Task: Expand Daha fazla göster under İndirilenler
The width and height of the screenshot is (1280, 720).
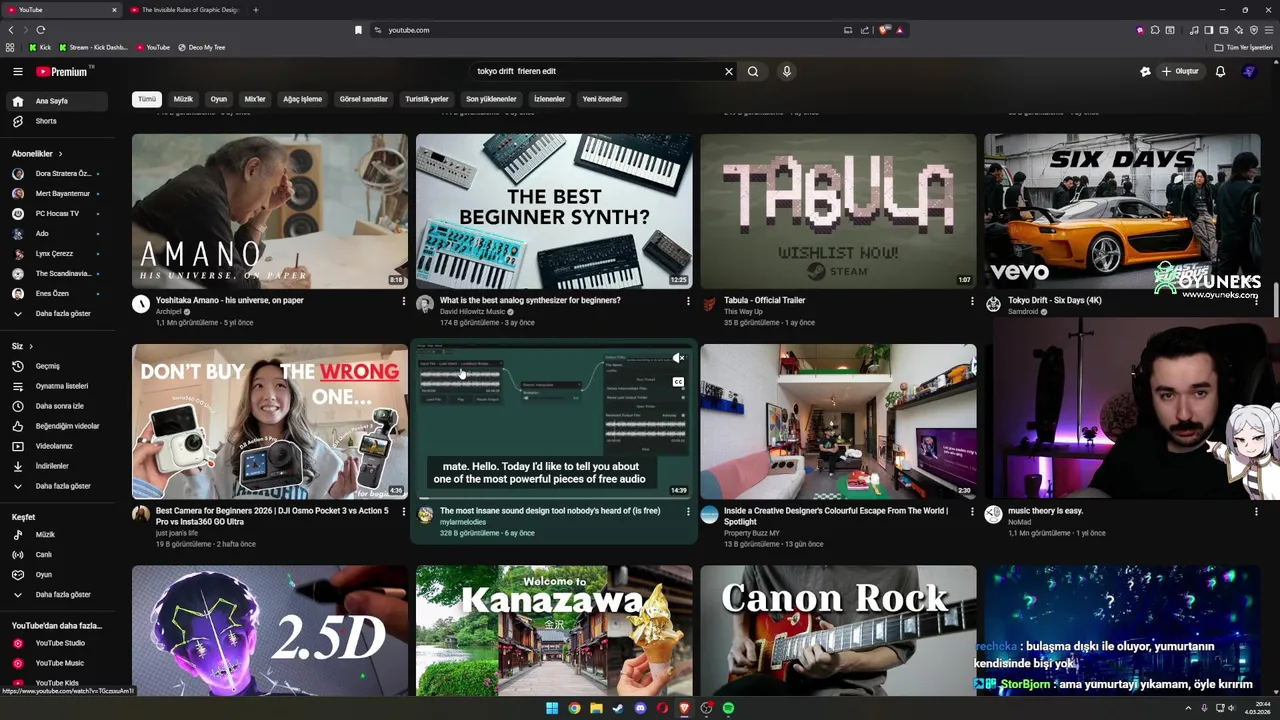Action: (58, 486)
